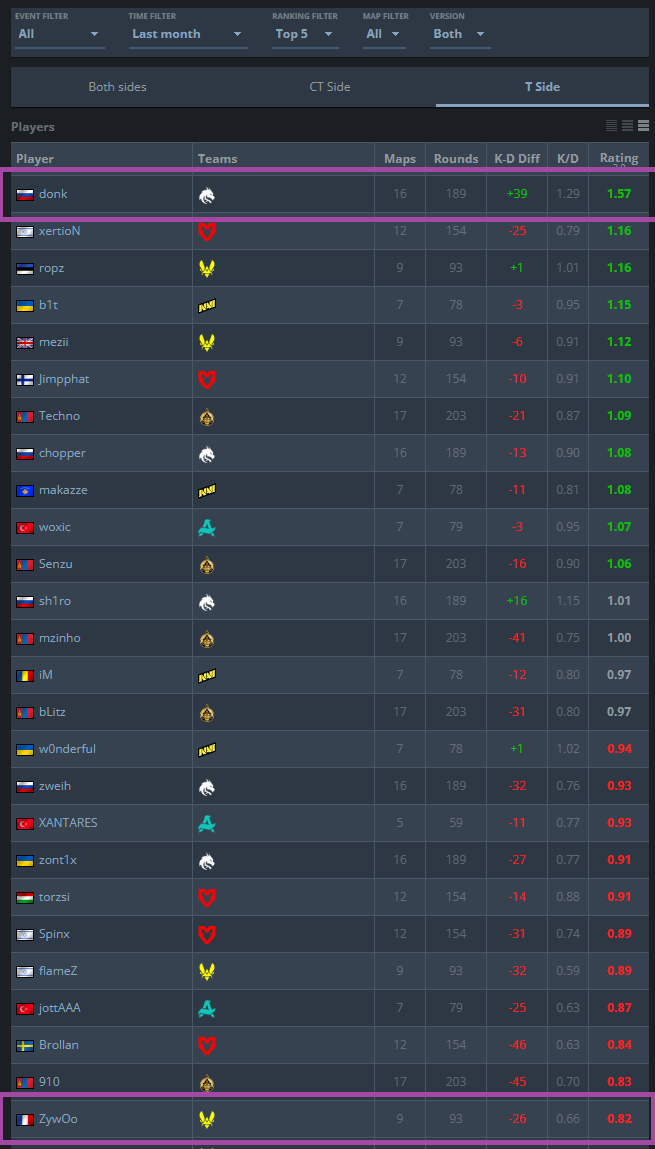Click MOUZ heart logo next to xertioN
This screenshot has height=1149, width=655.
207,232
